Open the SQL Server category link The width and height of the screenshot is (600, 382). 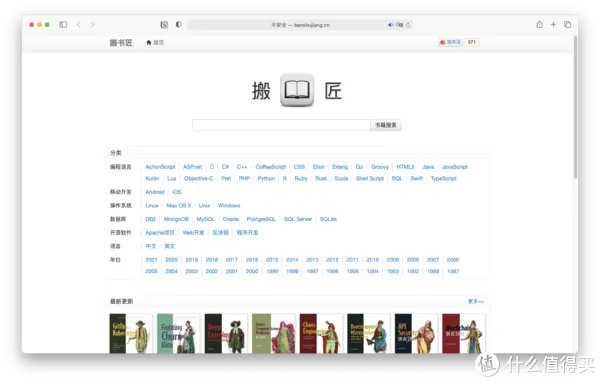pos(298,219)
